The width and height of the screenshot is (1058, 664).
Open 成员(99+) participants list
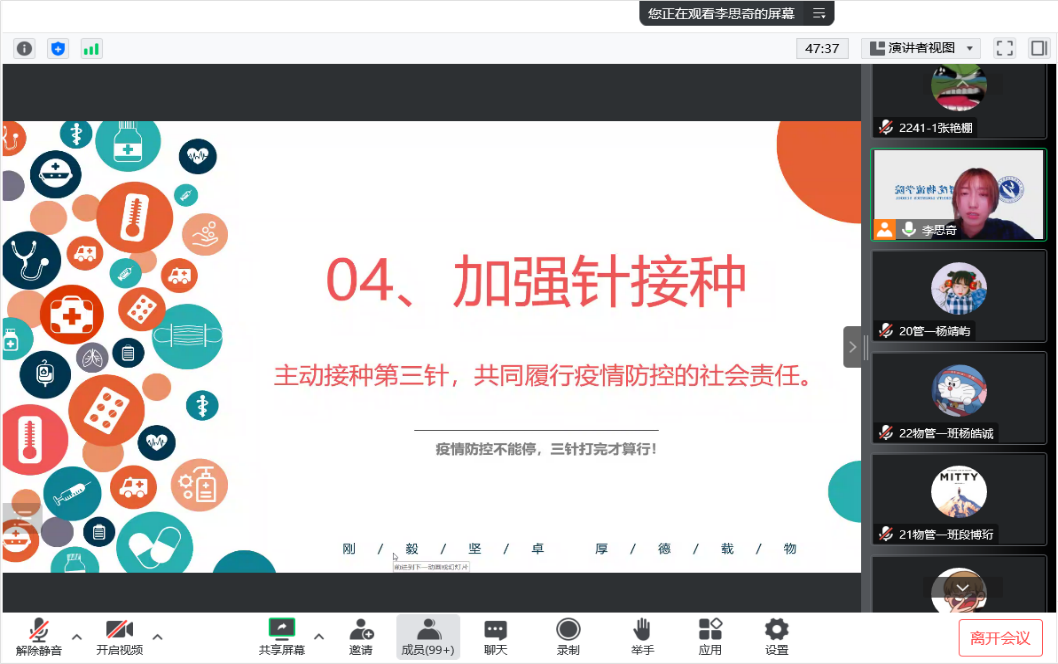428,636
